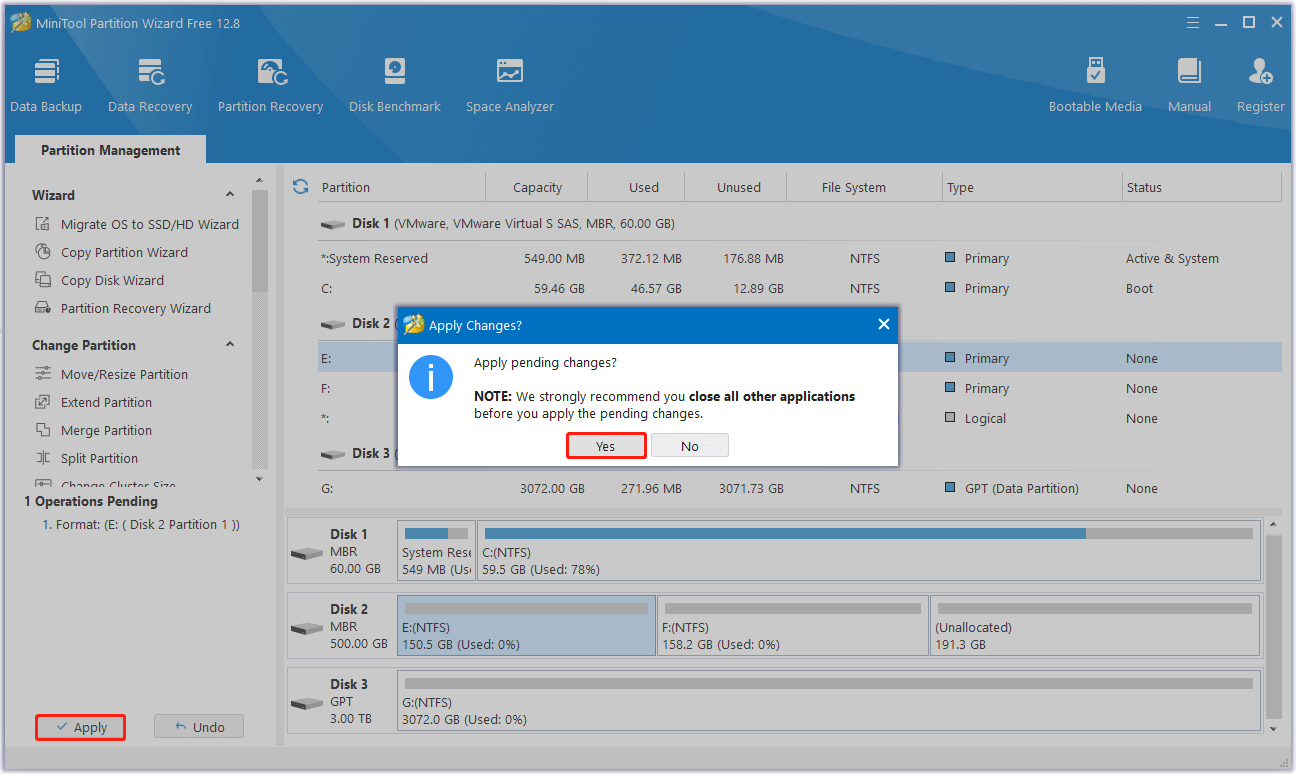
Task: Sort by File System column header
Action: click(865, 187)
